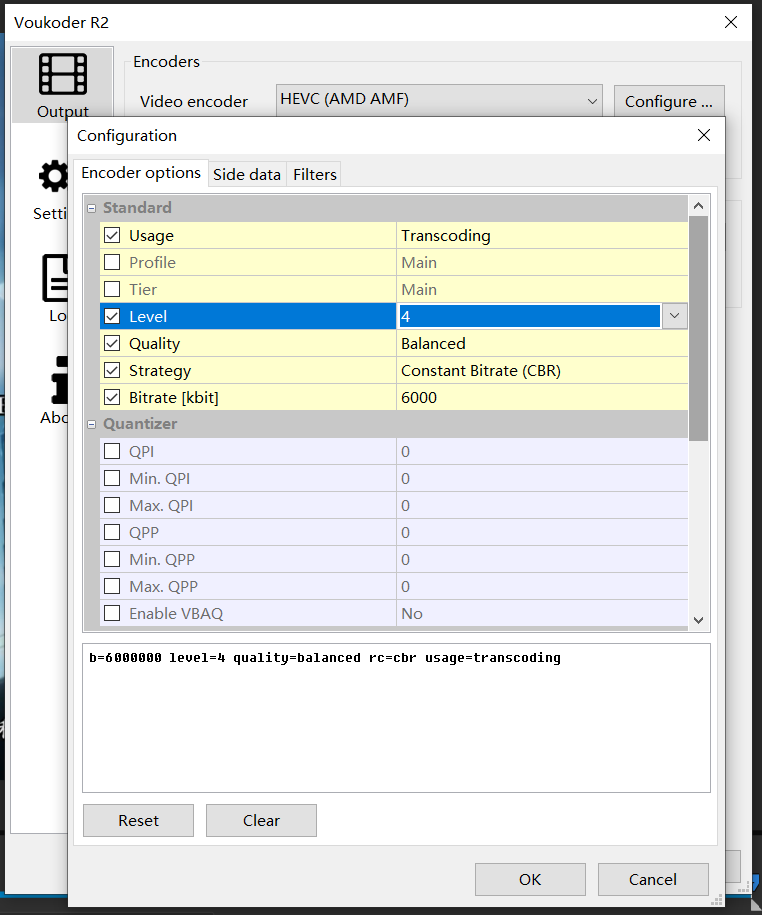Open the Level value dropdown arrow

pos(674,316)
